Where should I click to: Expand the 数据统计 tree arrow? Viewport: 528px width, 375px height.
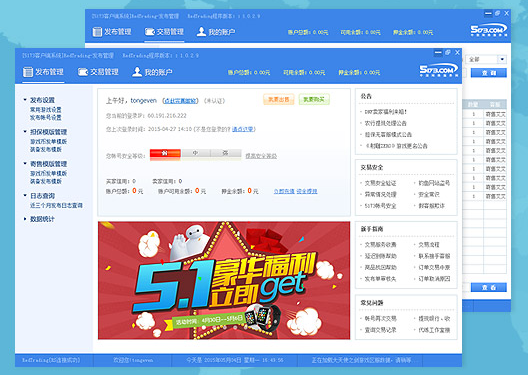pos(25,219)
